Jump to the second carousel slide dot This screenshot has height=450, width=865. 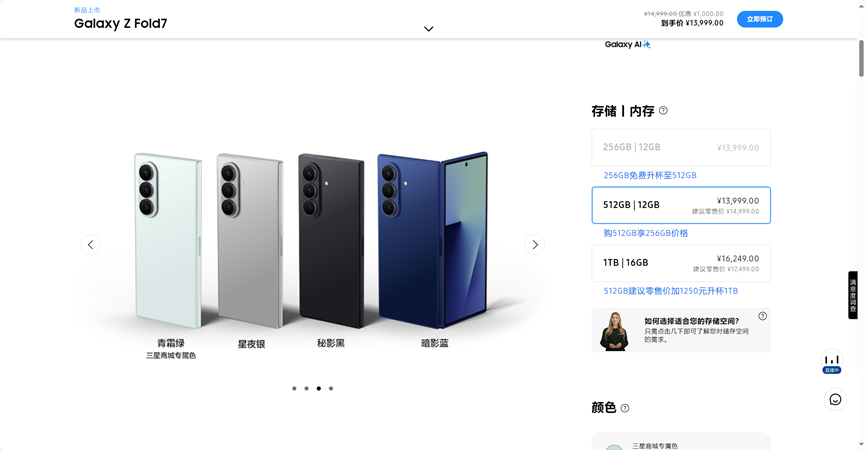click(x=306, y=388)
